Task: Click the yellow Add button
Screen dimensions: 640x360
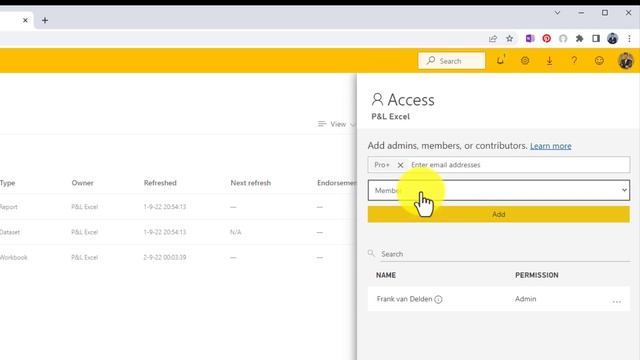Action: tap(499, 214)
